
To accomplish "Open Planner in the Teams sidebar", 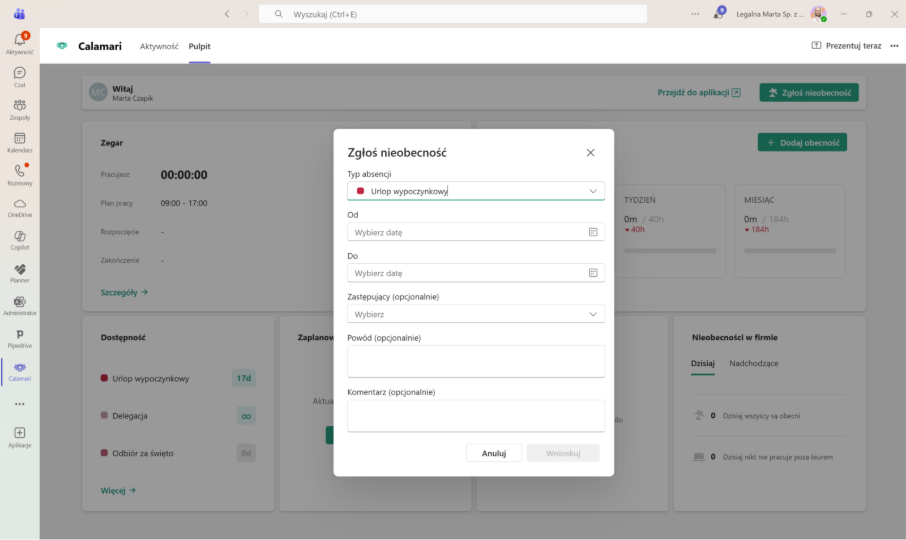I will (20, 273).
